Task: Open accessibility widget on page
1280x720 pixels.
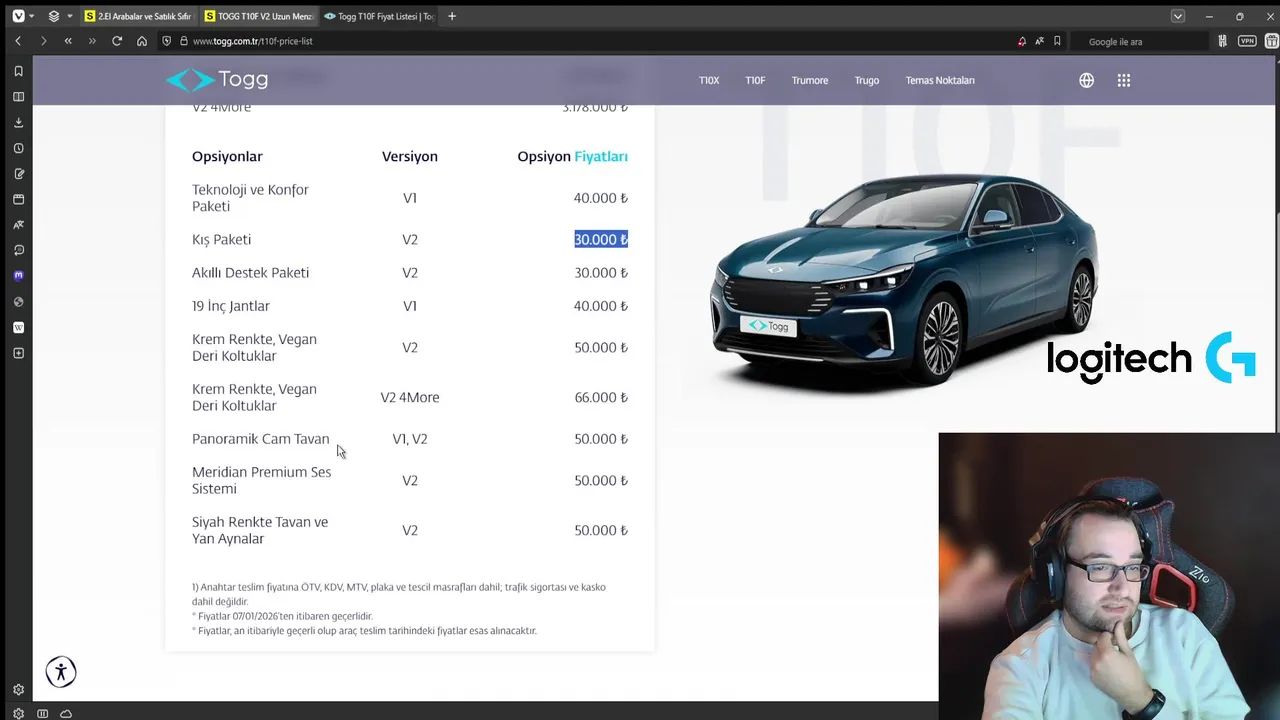Action: [61, 672]
